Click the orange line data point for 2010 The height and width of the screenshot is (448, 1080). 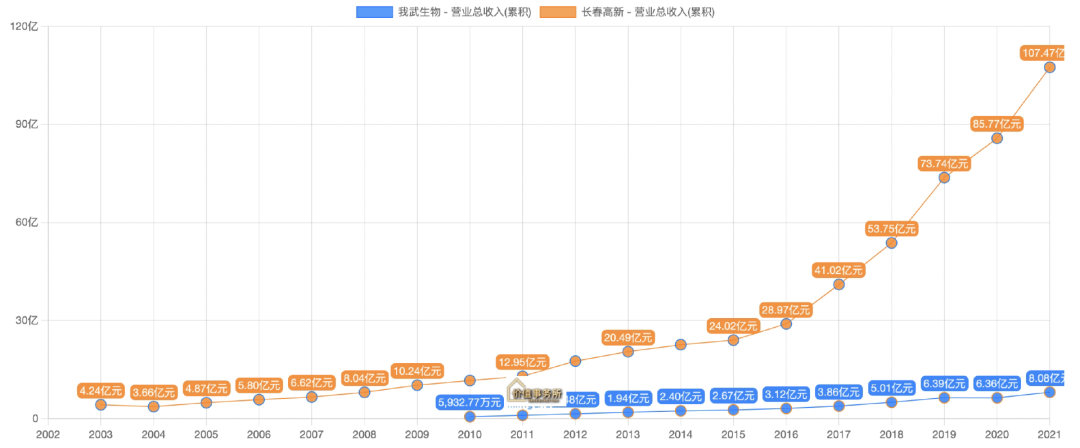click(x=470, y=380)
